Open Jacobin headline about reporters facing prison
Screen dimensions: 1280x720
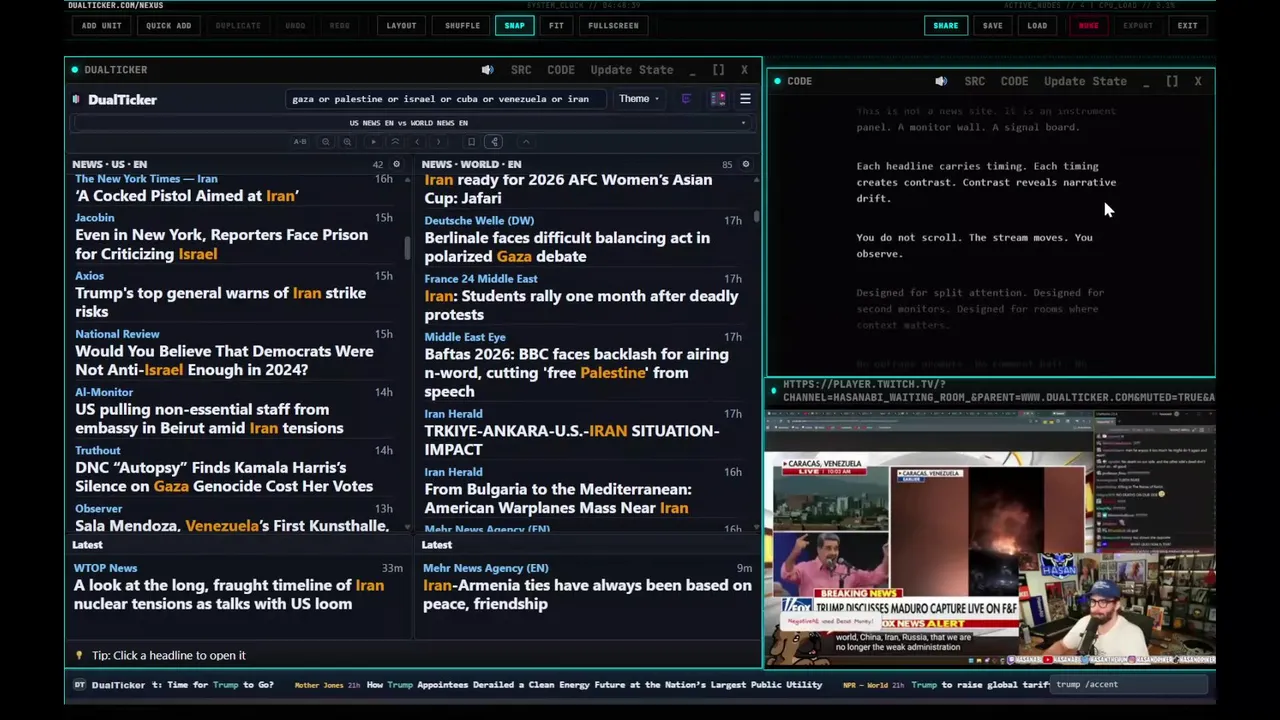point(221,244)
